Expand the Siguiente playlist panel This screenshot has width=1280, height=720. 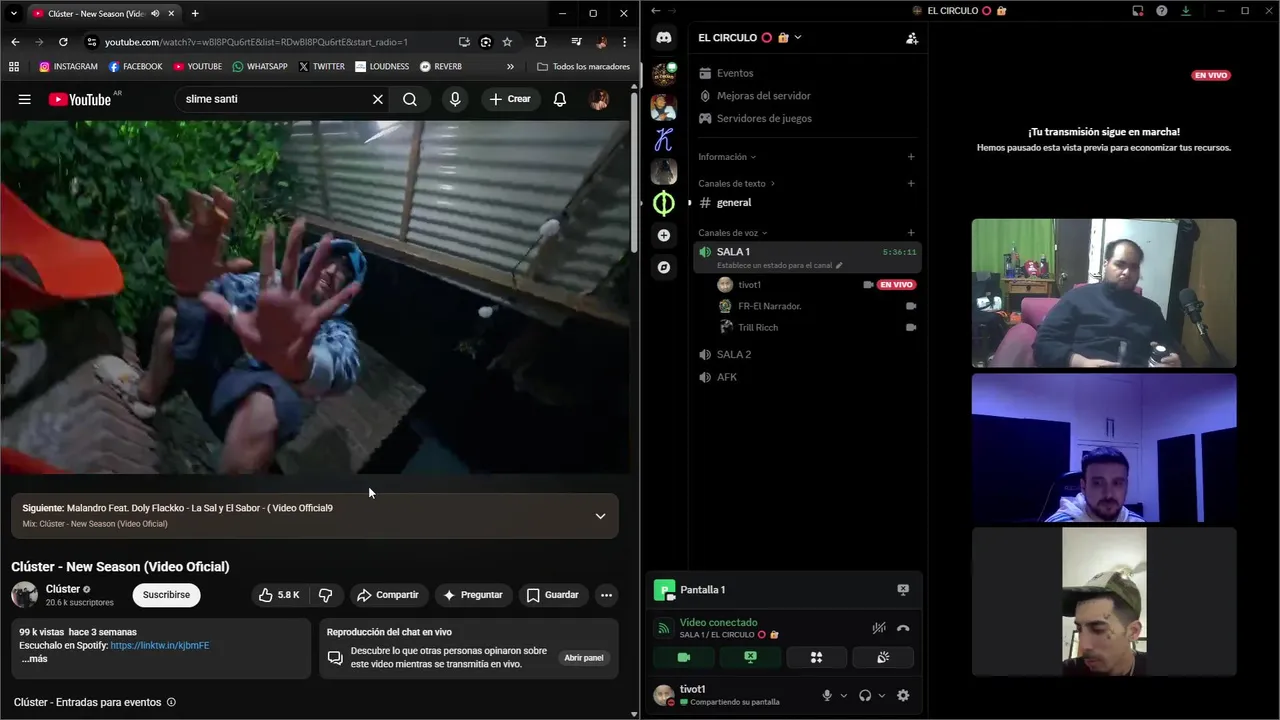[600, 516]
